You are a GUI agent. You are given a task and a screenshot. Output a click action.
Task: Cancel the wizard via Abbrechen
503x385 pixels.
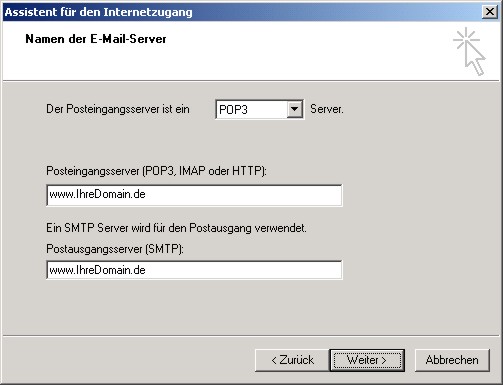(x=452, y=360)
